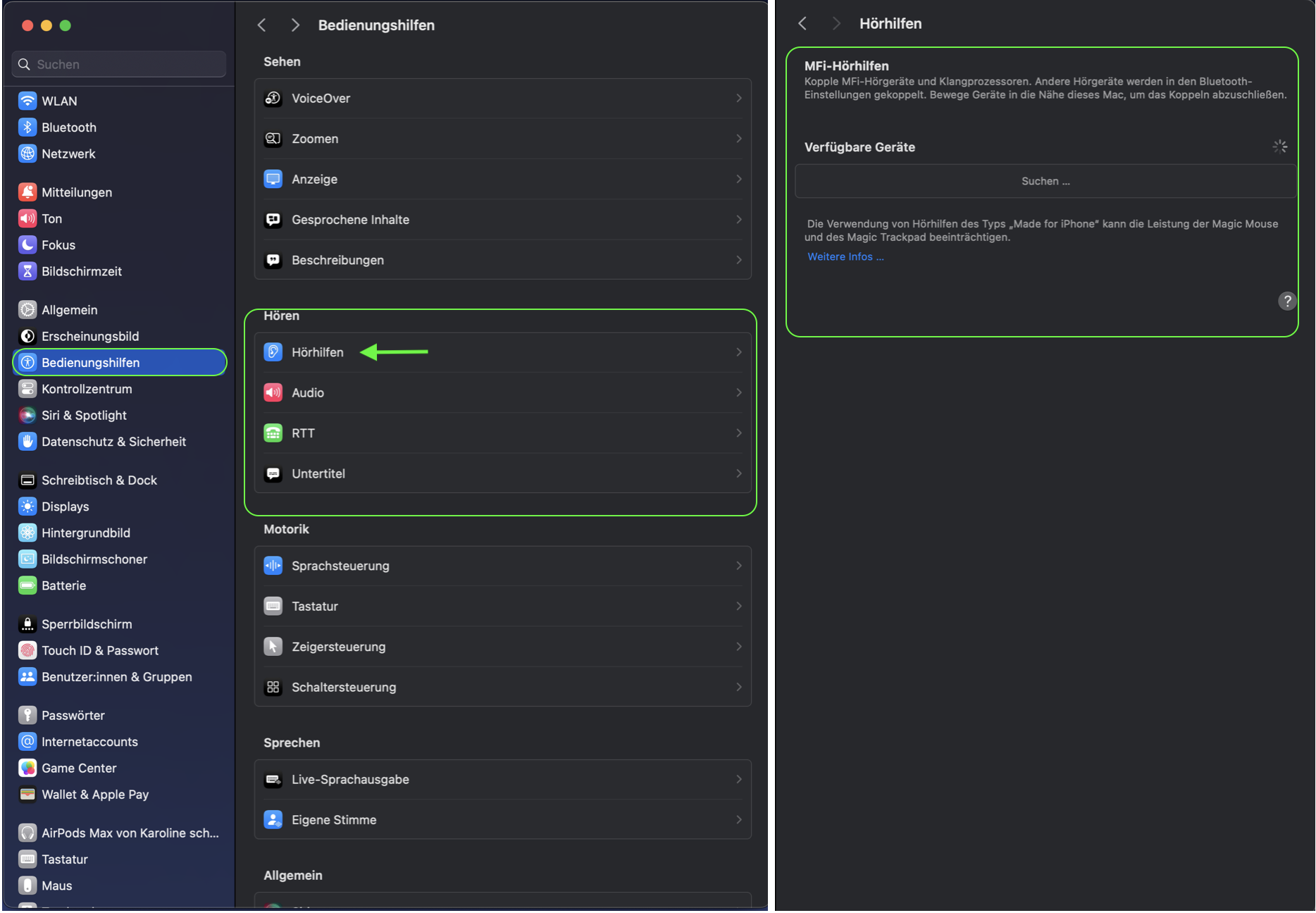Open the Weitere Infos link
The image size is (1316, 913).
(845, 257)
